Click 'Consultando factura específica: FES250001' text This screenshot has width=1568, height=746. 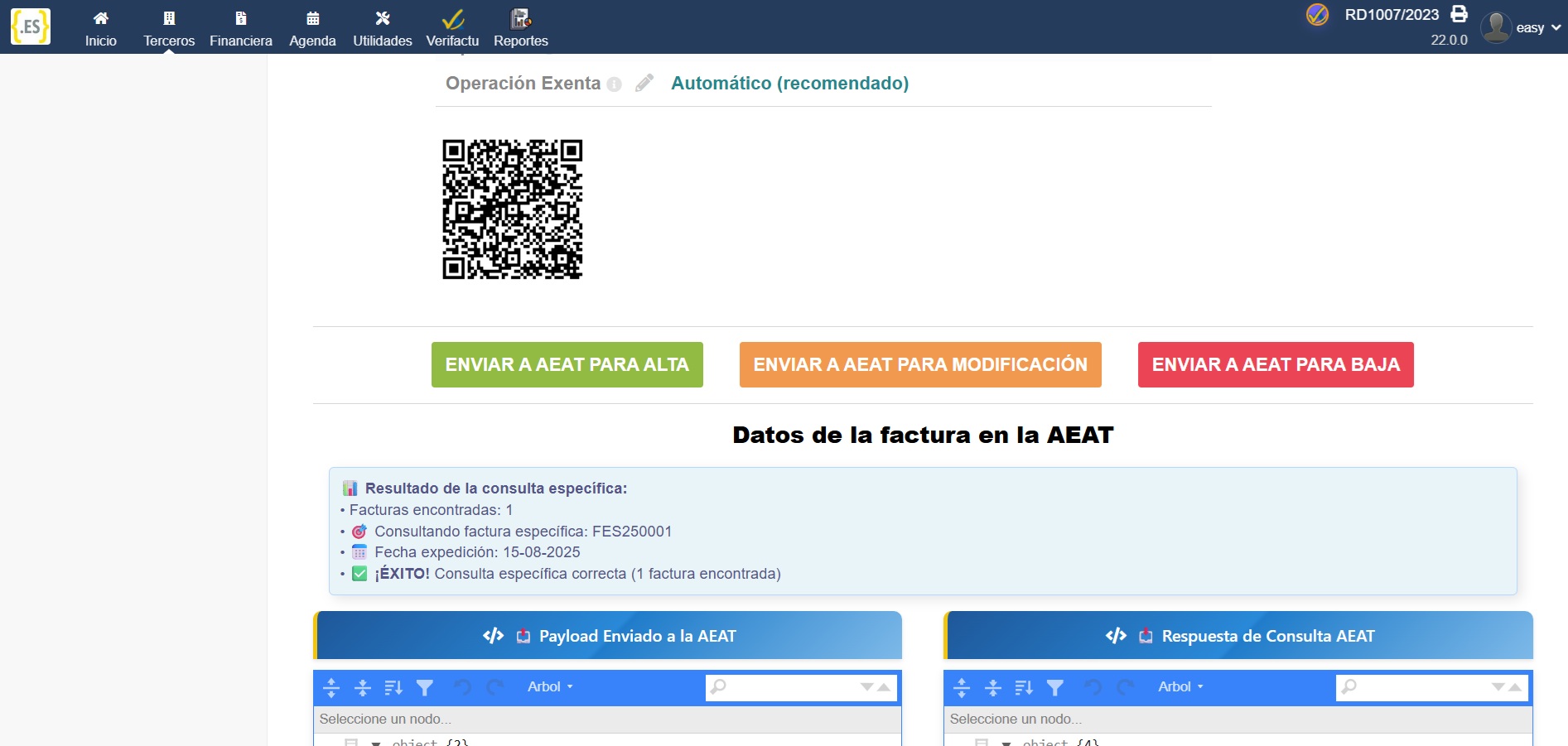(523, 532)
